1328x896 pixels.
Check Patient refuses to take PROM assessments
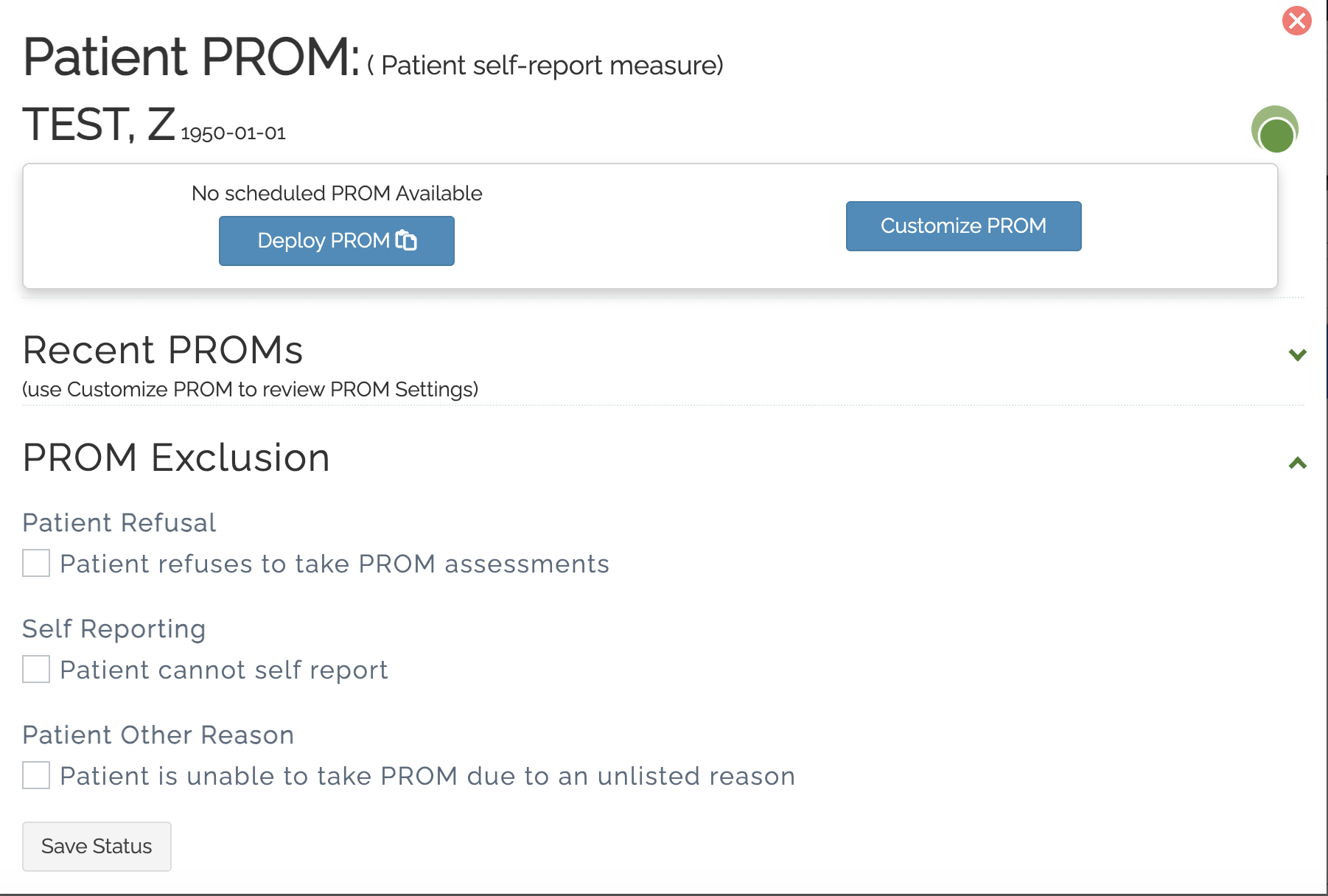click(x=35, y=564)
